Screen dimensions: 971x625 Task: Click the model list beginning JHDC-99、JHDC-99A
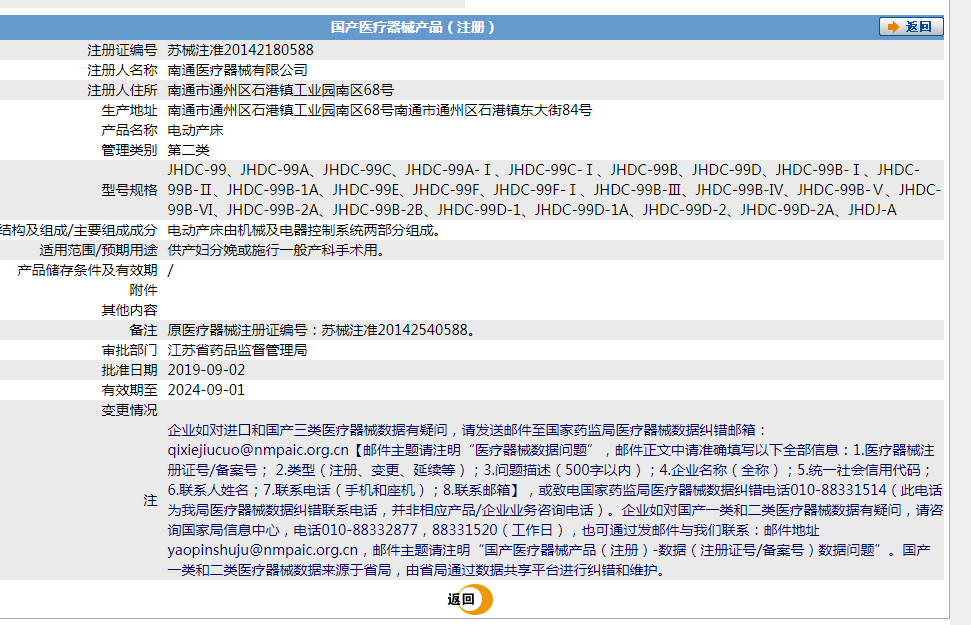coord(554,190)
